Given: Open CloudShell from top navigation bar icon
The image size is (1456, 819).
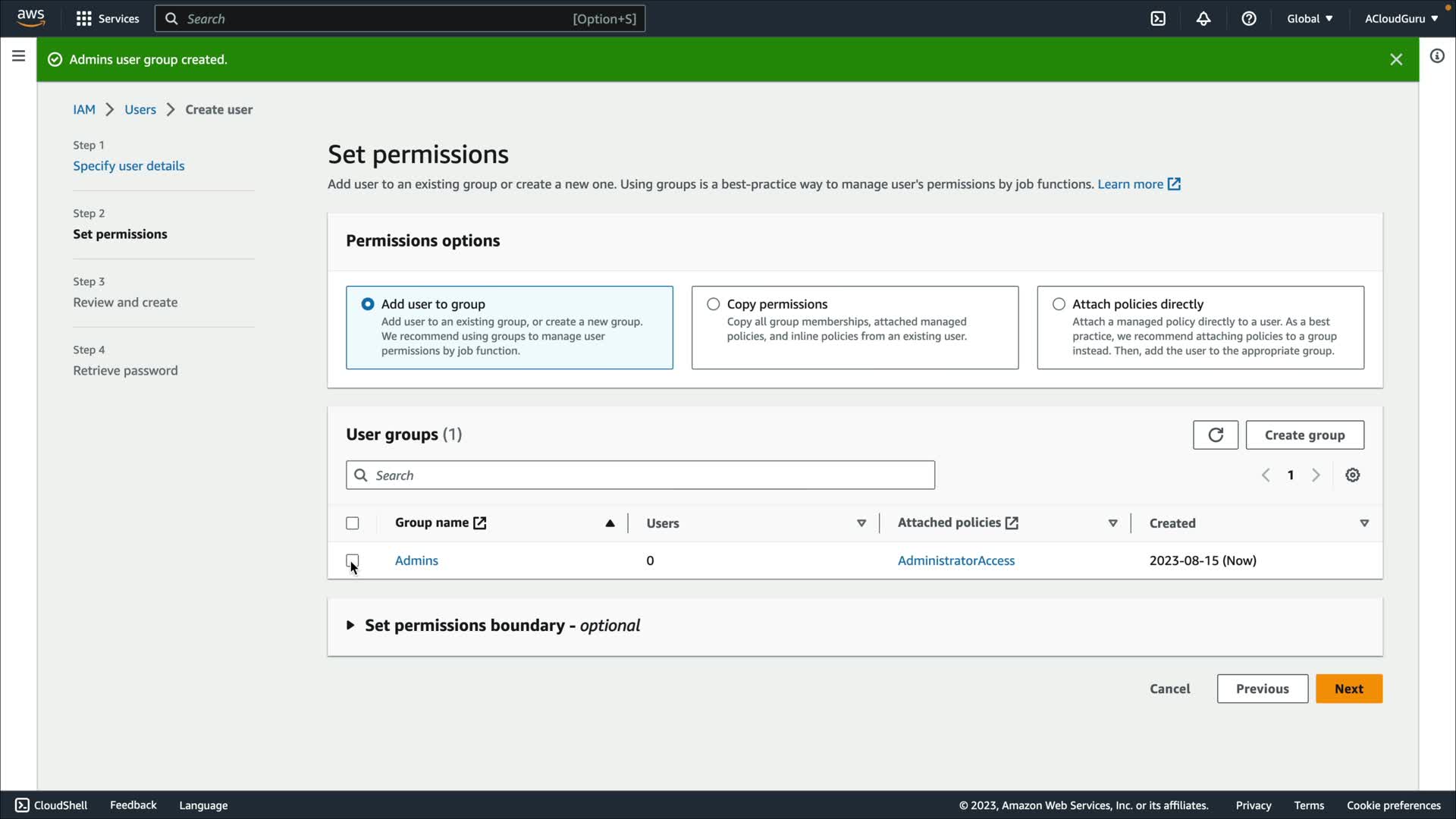Looking at the screenshot, I should pyautogui.click(x=1158, y=19).
